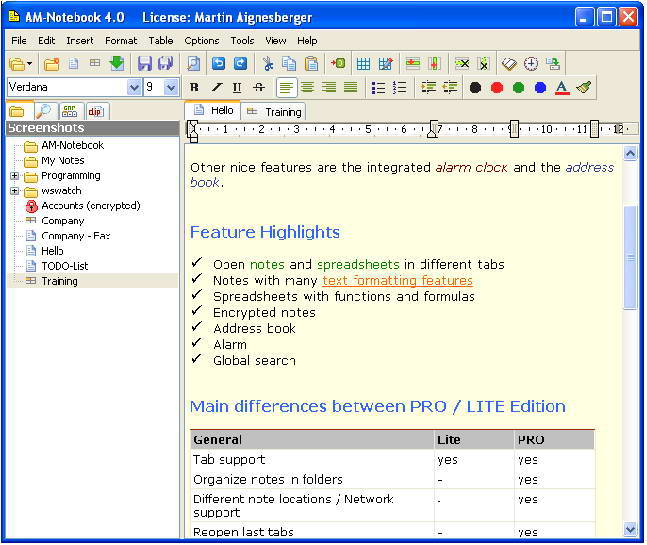647x545 pixels.
Task: Open the Table menu
Action: click(x=161, y=40)
